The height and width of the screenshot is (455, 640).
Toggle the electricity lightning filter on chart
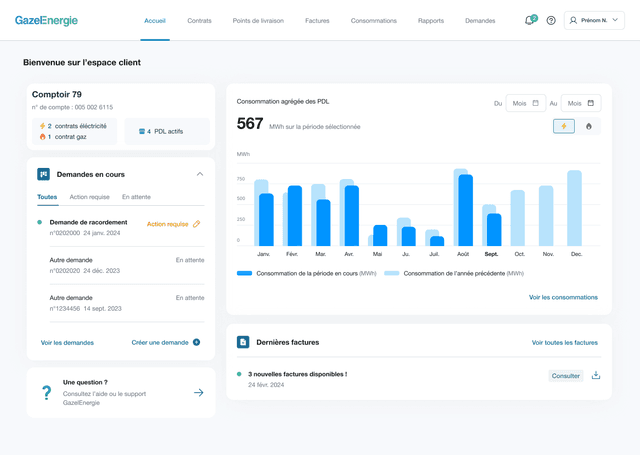click(564, 126)
